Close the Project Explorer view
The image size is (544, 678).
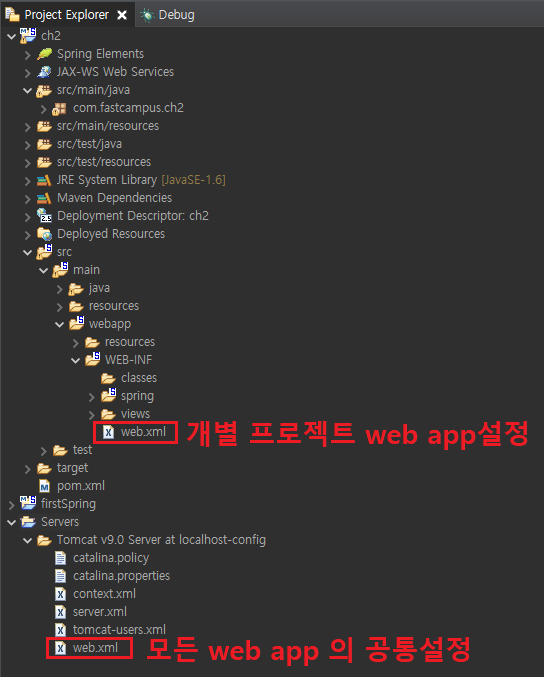(122, 15)
